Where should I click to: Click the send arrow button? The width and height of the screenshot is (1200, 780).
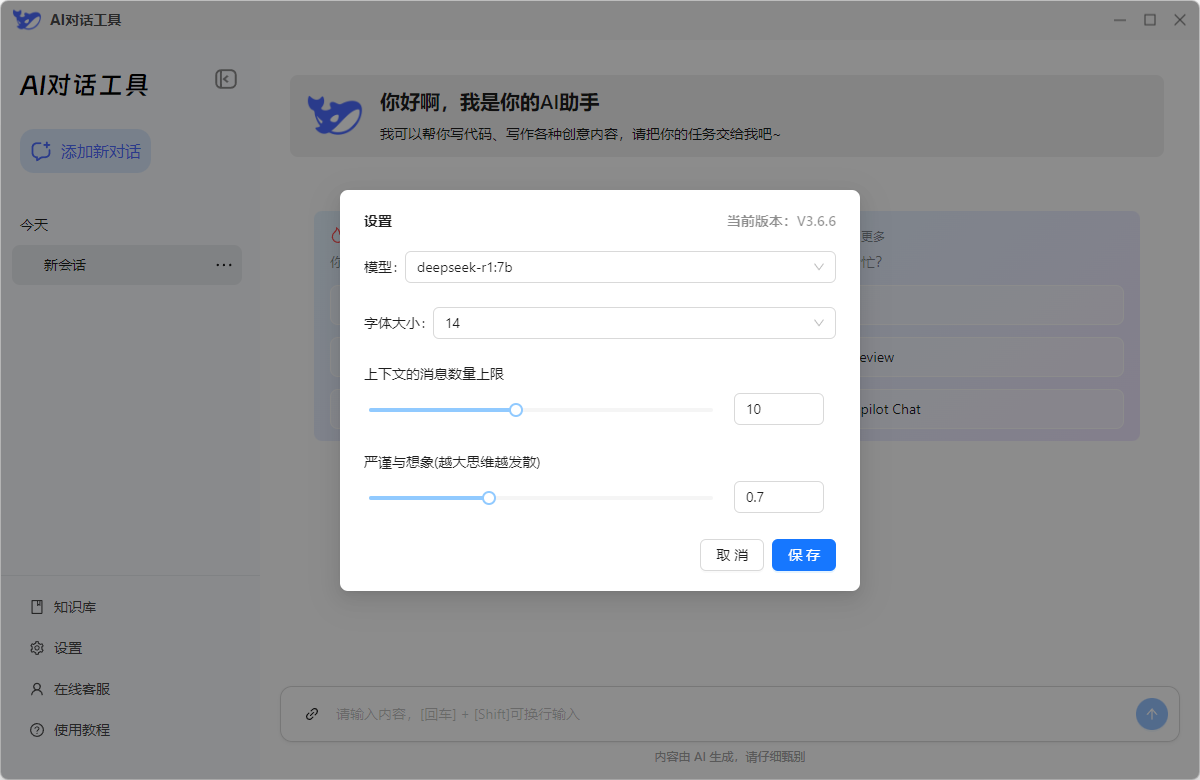[x=1152, y=714]
